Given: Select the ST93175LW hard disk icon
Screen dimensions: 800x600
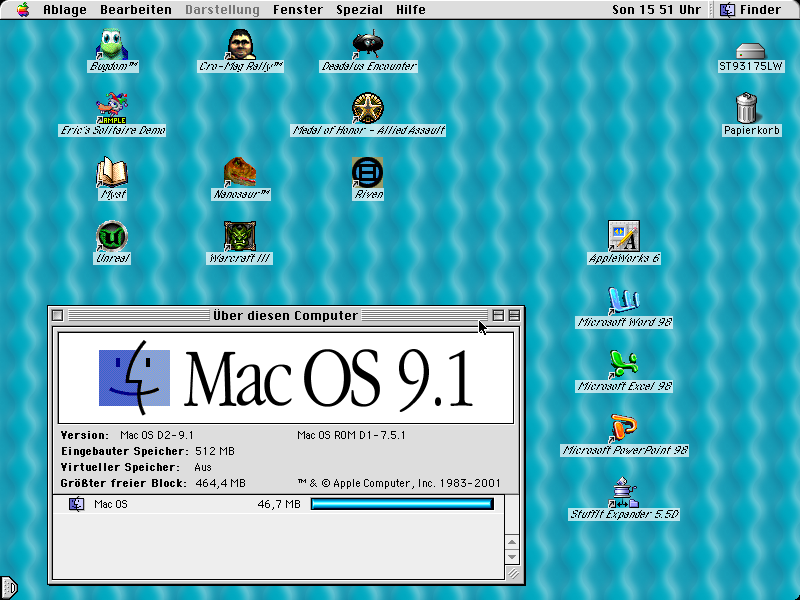Looking at the screenshot, I should point(751,51).
